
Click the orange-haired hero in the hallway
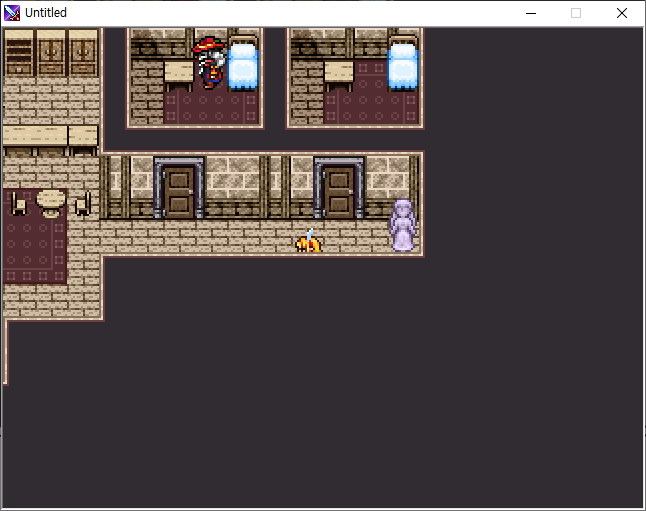[309, 241]
